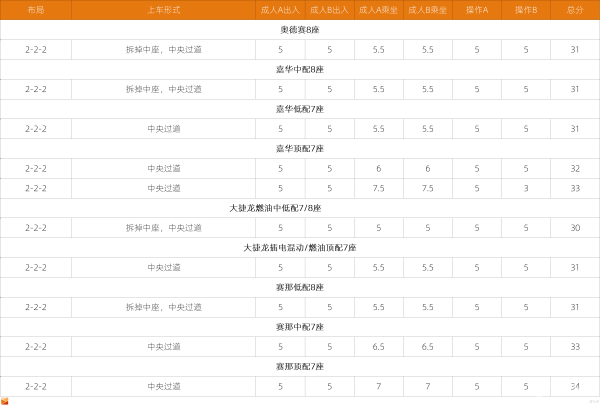Click 成人B乘坐 value 6 under 嘉华顶配7座
This screenshot has height=407, width=600.
pos(427,168)
